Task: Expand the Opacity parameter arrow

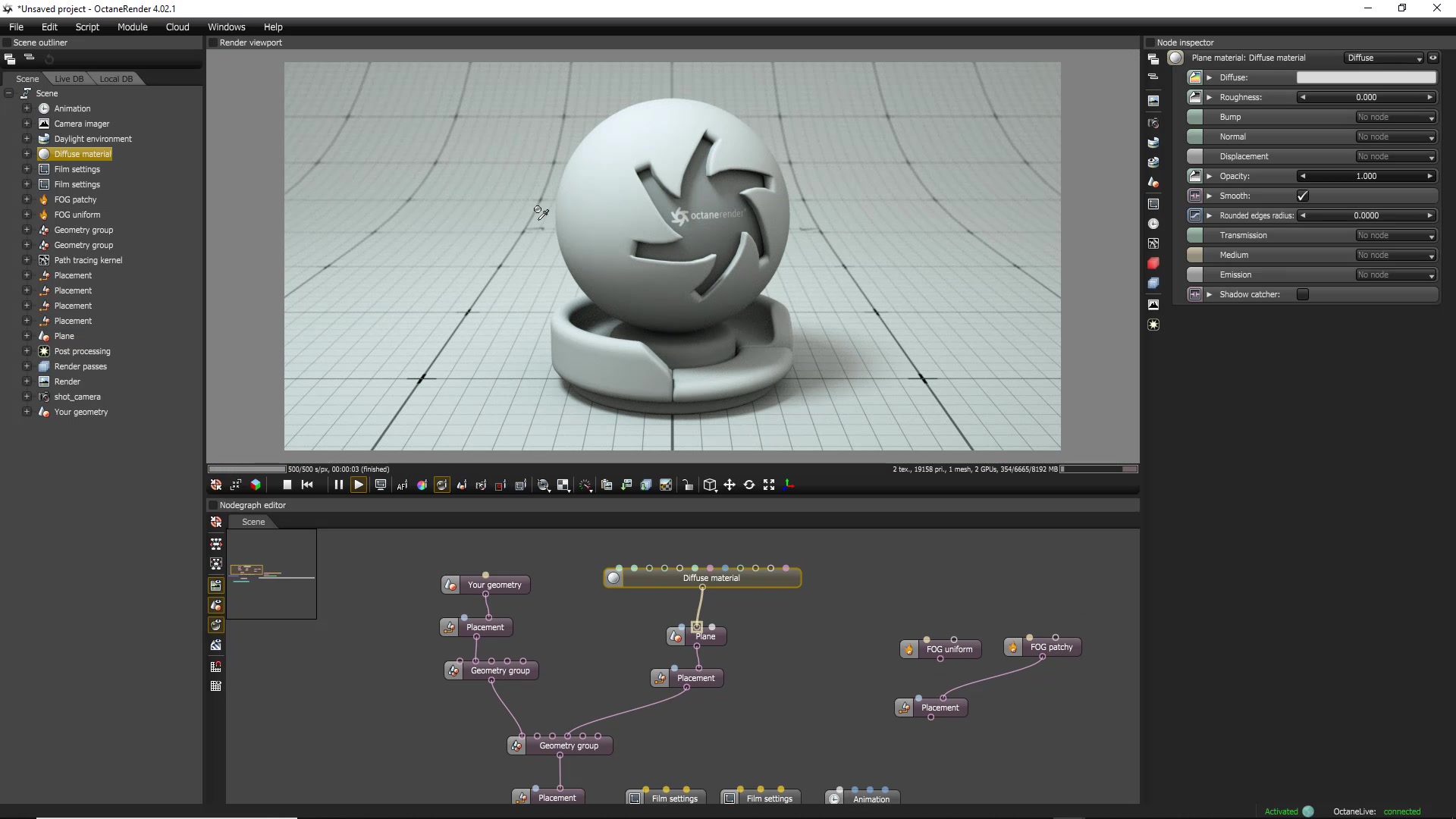Action: (x=1210, y=176)
